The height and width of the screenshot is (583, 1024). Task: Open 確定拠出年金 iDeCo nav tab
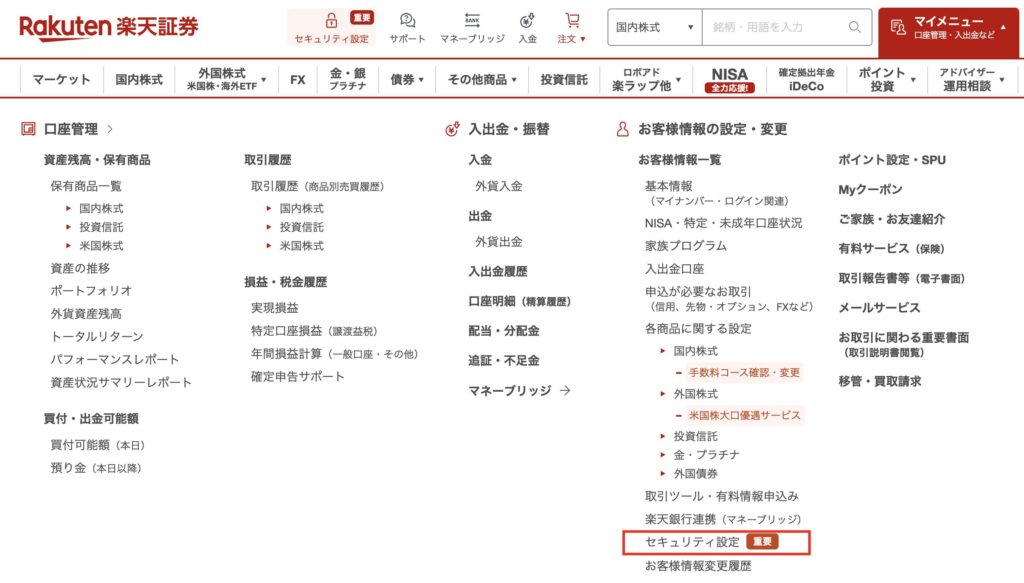point(807,80)
